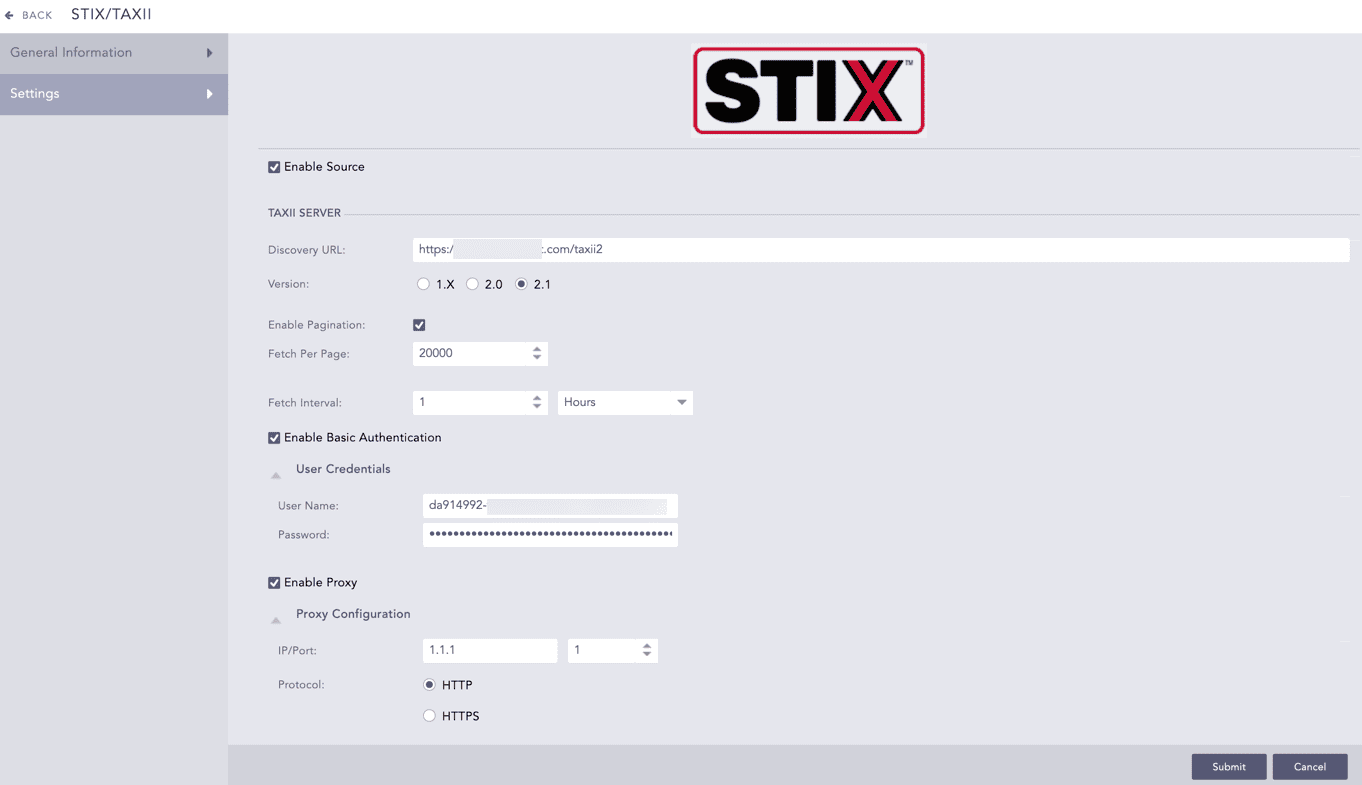Disable the Enable Source checkbox
The image size is (1362, 785).
(x=273, y=166)
